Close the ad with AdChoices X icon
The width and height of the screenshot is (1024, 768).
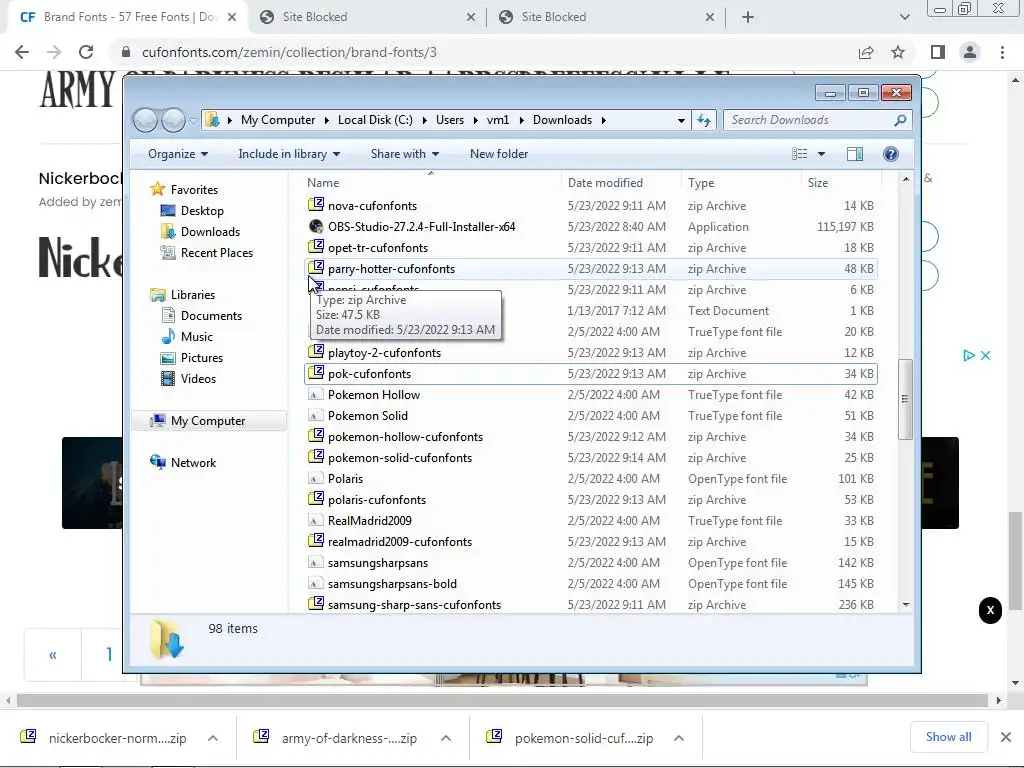click(x=985, y=355)
